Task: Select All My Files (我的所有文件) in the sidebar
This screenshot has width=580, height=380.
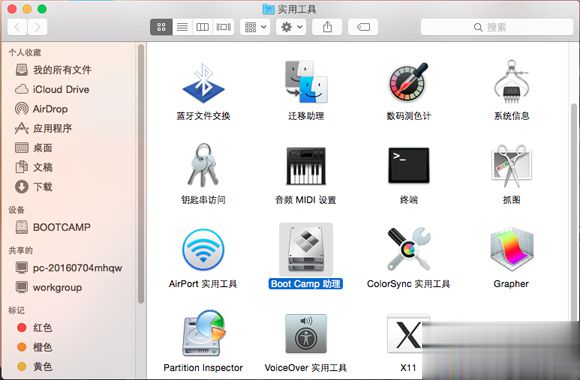Action: tap(54, 70)
